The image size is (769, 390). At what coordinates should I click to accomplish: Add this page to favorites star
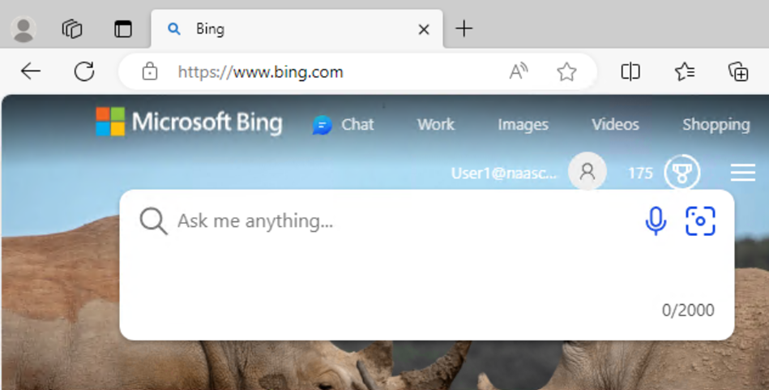pos(566,72)
